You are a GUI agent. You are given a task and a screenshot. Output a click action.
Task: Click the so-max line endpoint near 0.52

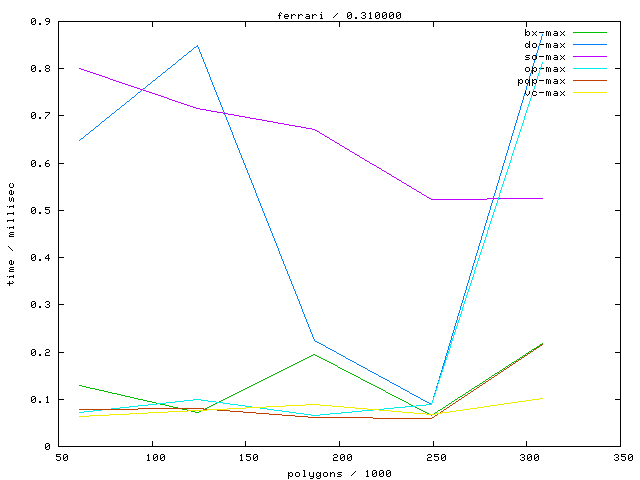pos(543,198)
